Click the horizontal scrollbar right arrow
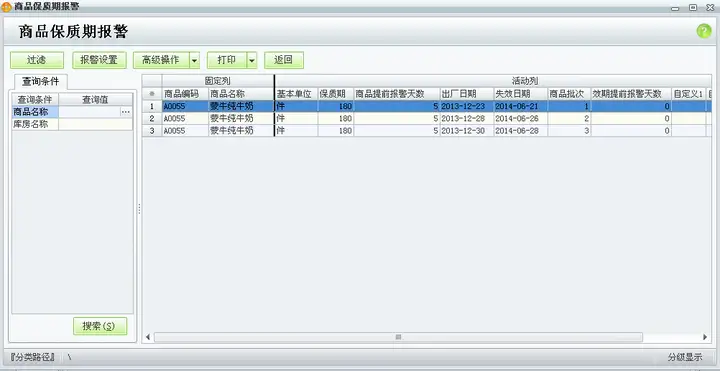 coord(705,337)
